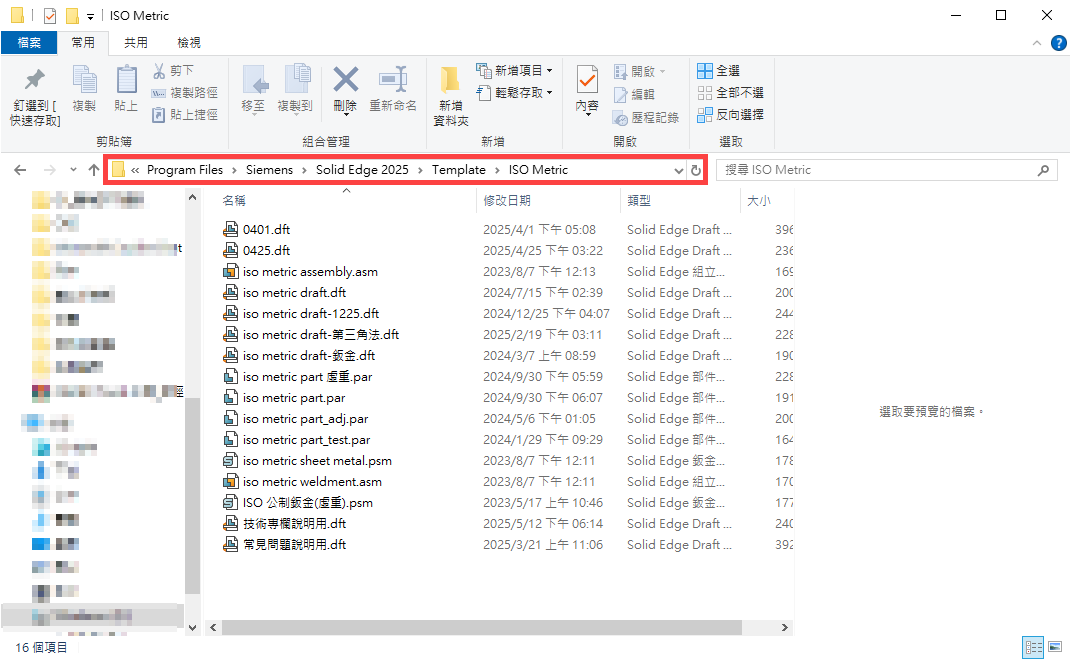This screenshot has width=1071, height=660.
Task: Click the 編輯 edit button
Action: pos(635,94)
